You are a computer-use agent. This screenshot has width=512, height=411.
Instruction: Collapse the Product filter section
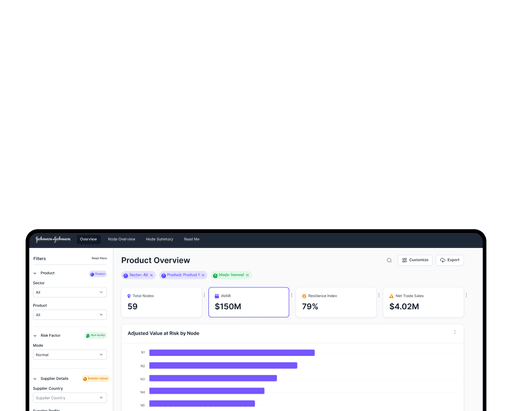35,273
